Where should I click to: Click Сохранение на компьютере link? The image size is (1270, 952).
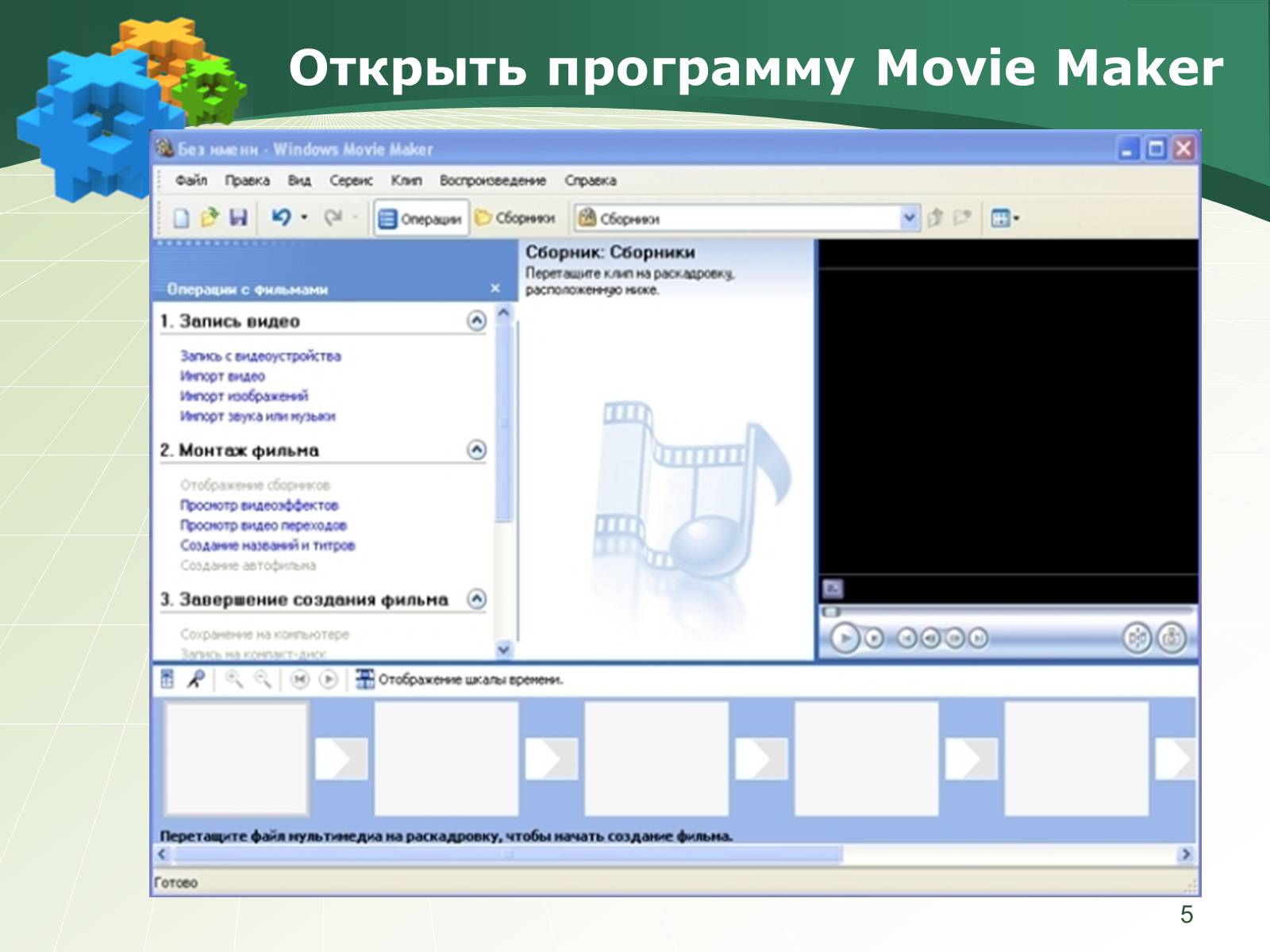[264, 635]
